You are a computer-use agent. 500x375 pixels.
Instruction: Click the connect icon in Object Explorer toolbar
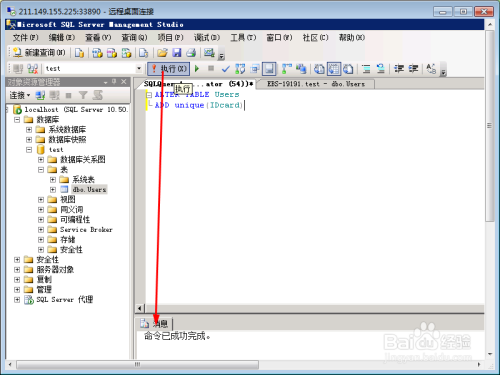coord(40,96)
